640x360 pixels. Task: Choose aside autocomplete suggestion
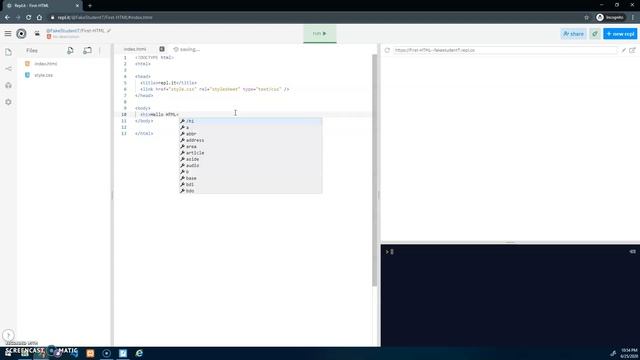pyautogui.click(x=251, y=159)
